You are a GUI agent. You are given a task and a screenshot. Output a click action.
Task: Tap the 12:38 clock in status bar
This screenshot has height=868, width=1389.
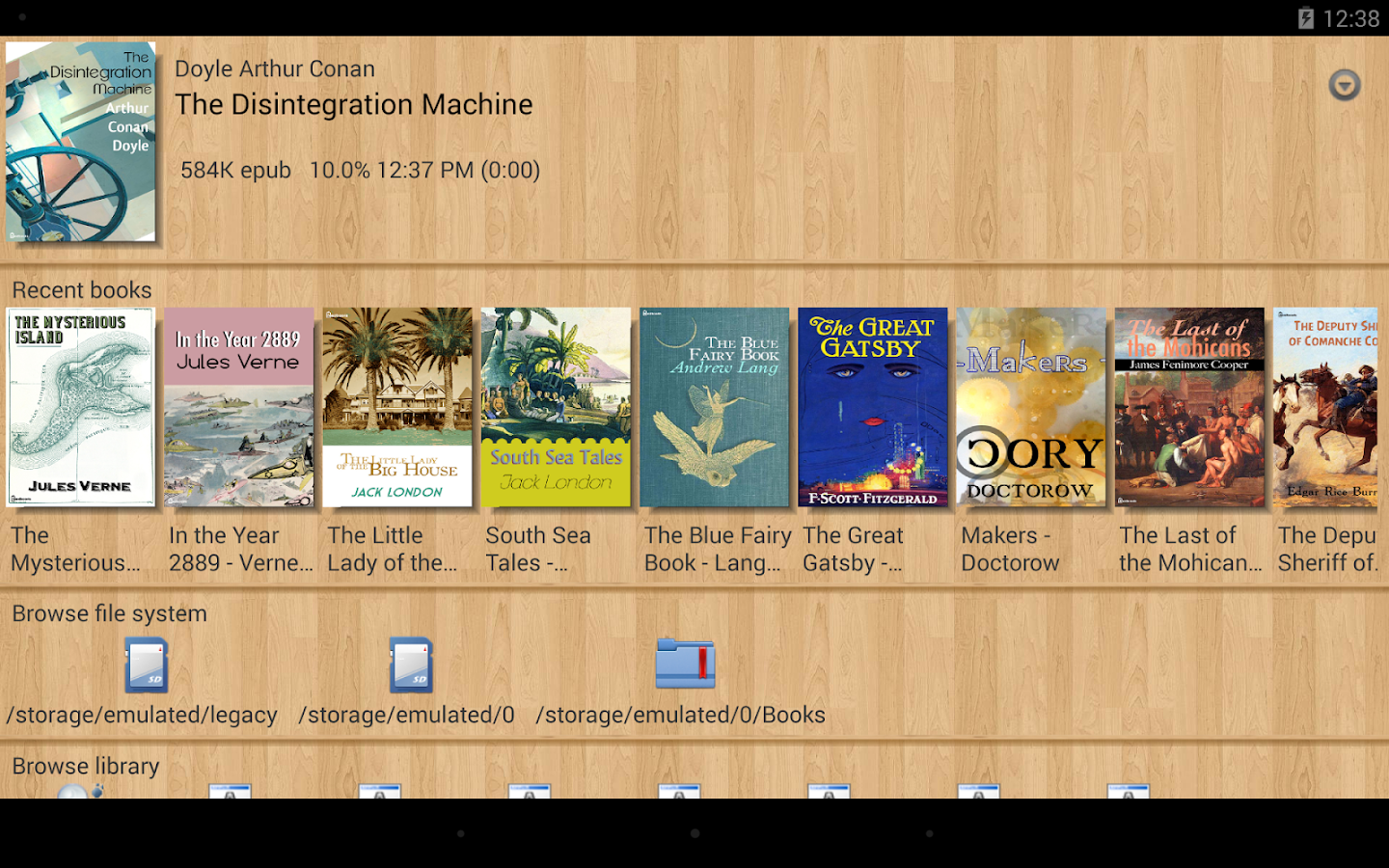click(1351, 18)
